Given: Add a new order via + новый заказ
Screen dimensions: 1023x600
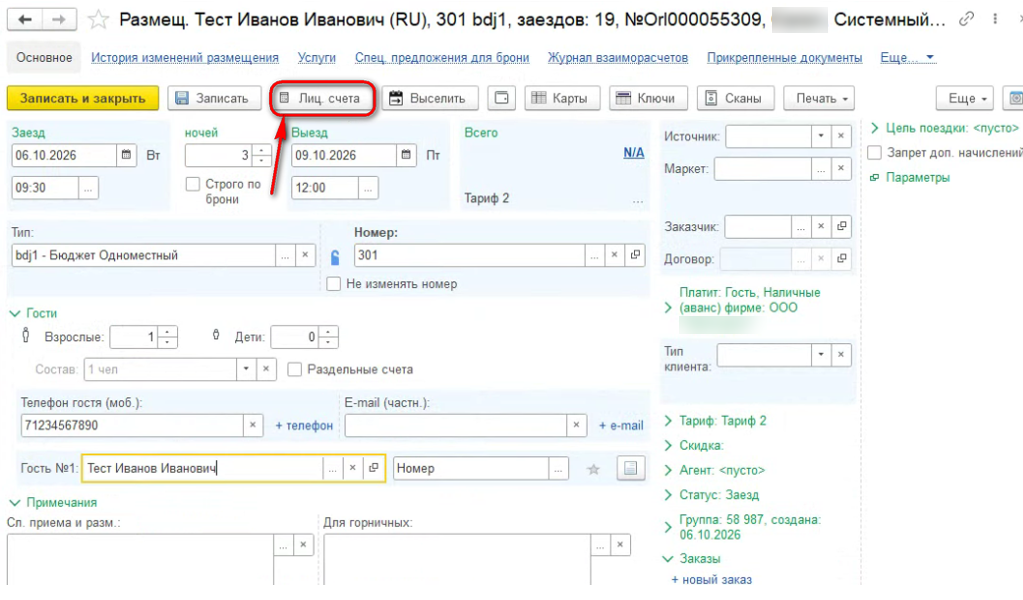Looking at the screenshot, I should tap(711, 579).
